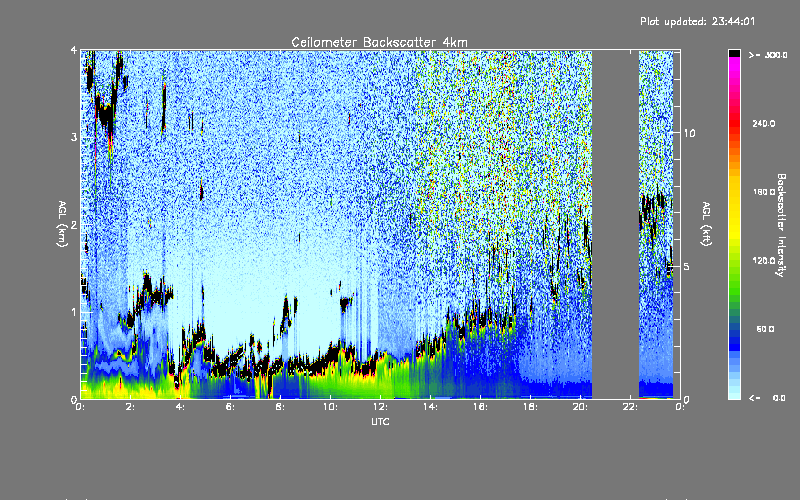The width and height of the screenshot is (800, 500).
Task: Select the "180.0" colorbar label
Action: [764, 192]
